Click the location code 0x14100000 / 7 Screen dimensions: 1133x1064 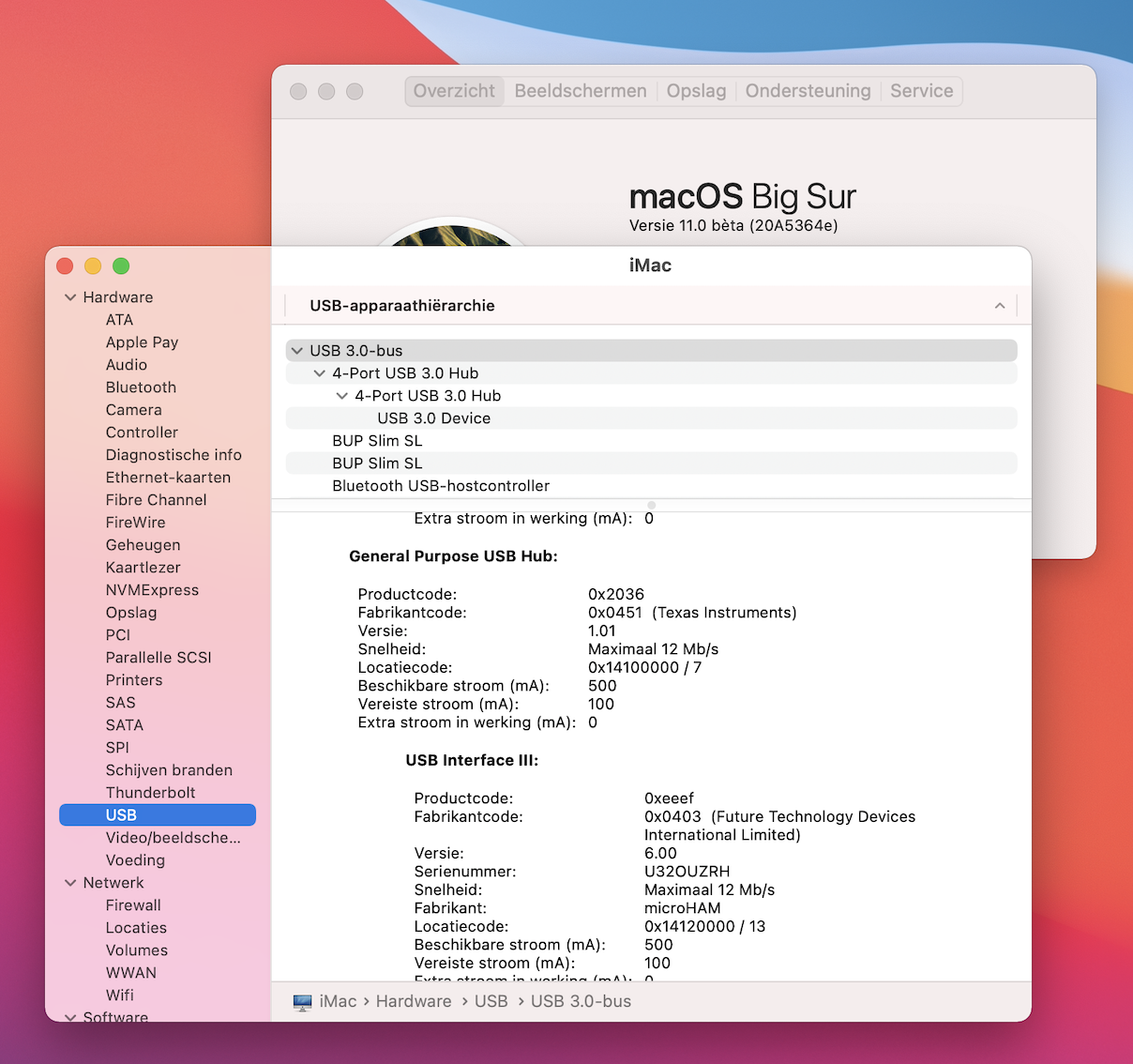pos(644,668)
